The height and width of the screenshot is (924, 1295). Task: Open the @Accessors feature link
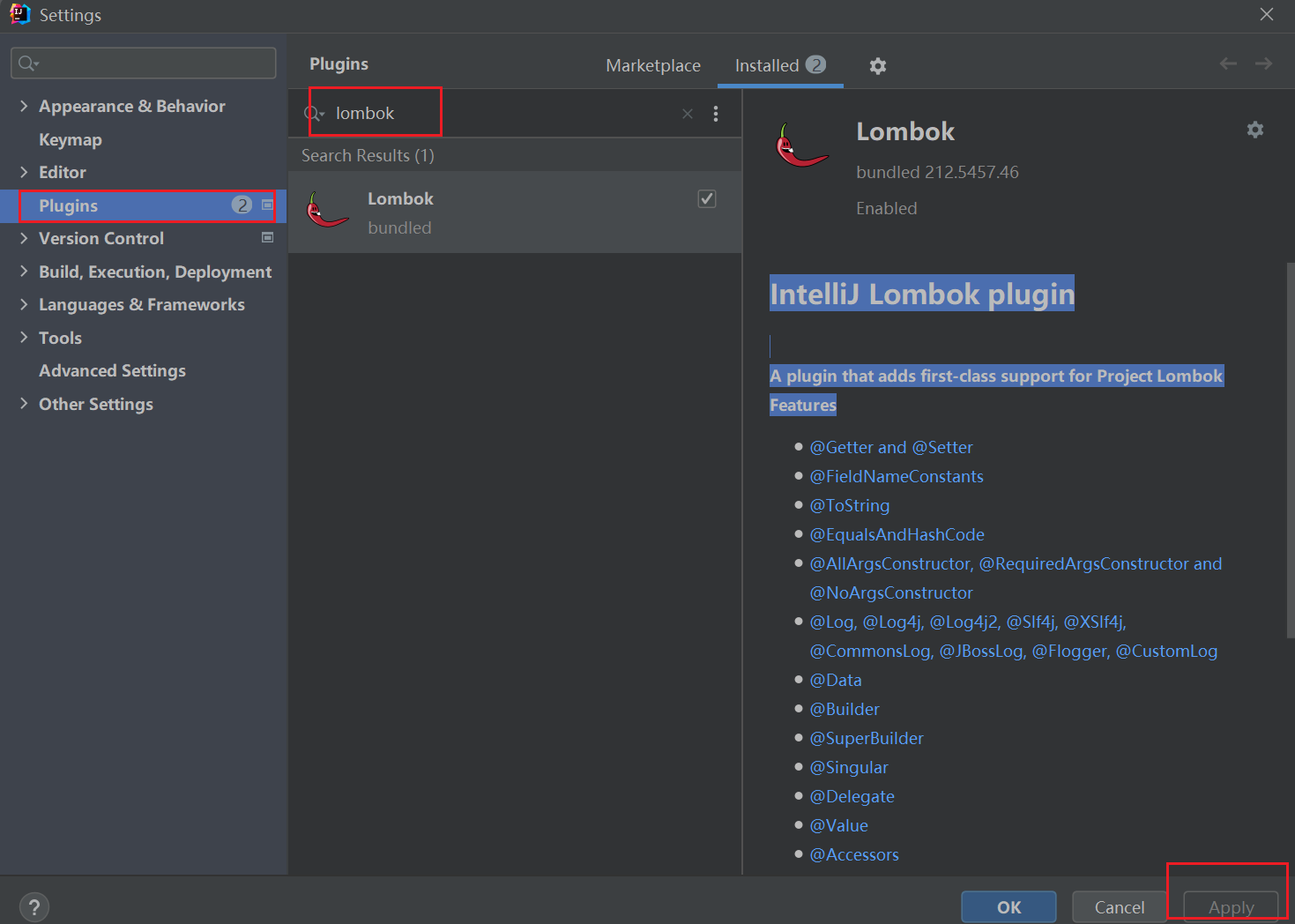[854, 854]
